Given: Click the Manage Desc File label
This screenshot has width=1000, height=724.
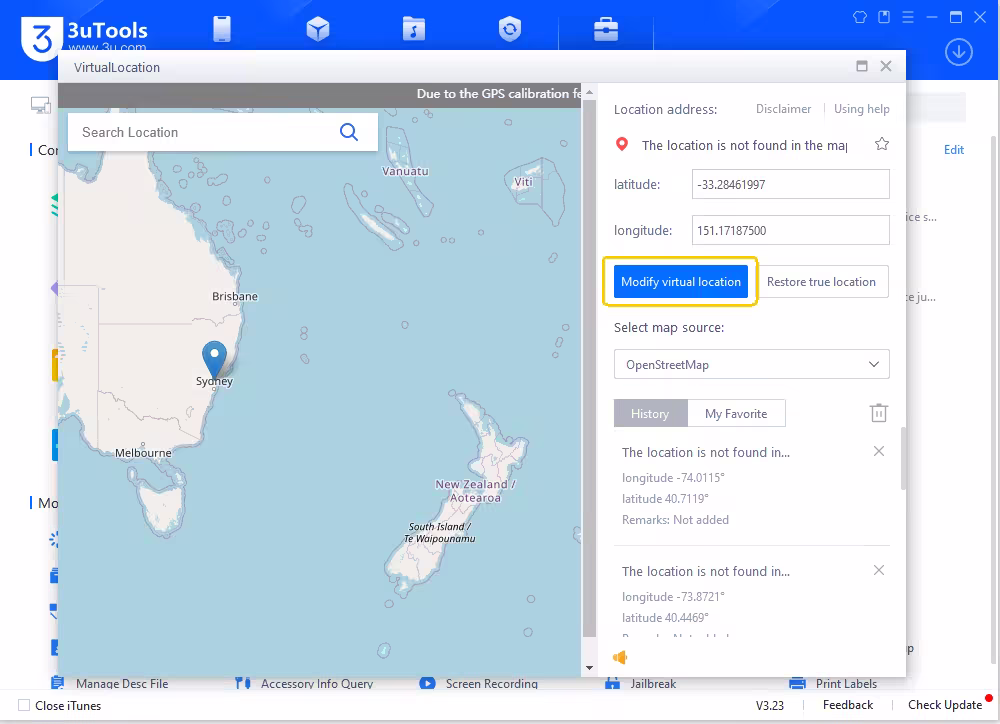Looking at the screenshot, I should coord(122,683).
